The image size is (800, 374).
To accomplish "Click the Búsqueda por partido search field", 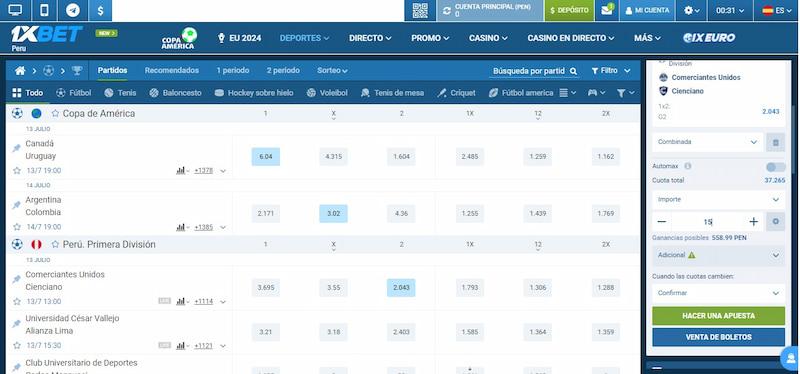I will [529, 71].
